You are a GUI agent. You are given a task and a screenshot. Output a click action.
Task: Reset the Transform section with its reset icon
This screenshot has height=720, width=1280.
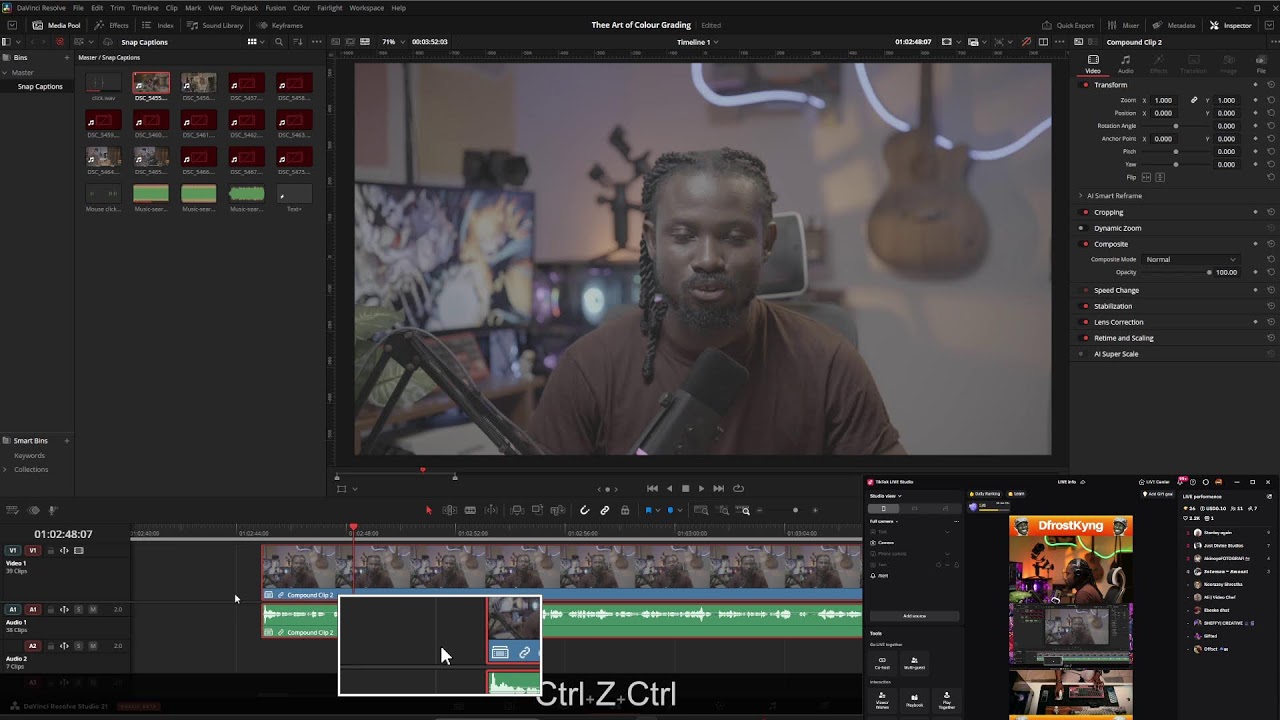(1271, 85)
